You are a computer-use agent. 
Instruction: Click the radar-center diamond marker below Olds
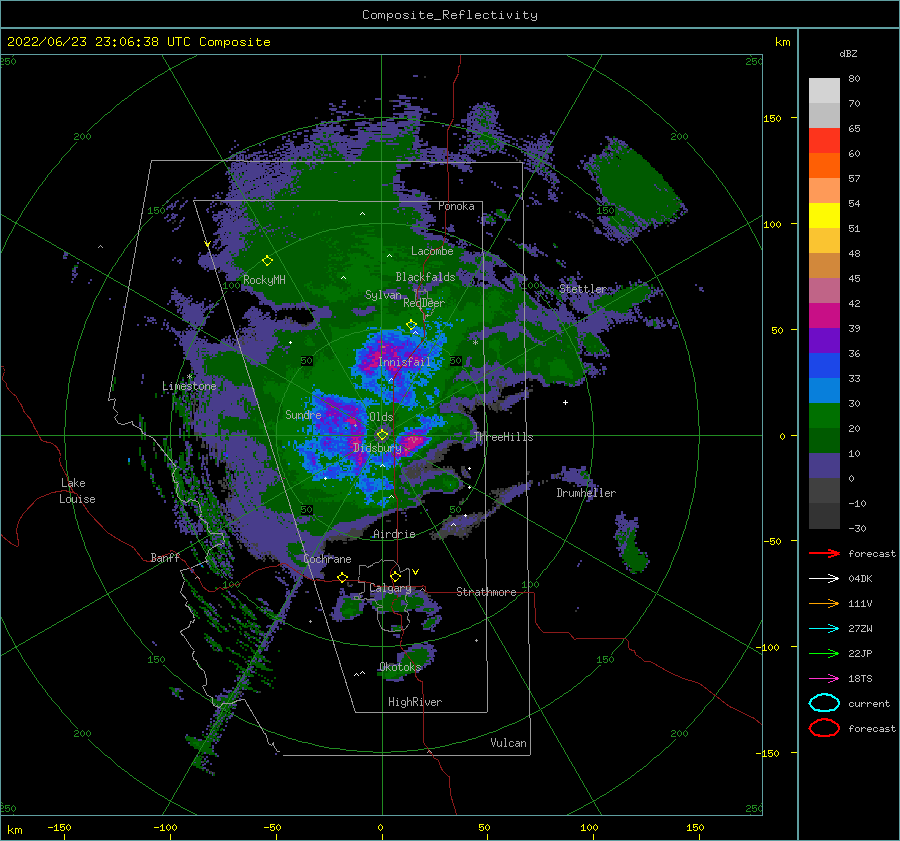pyautogui.click(x=382, y=435)
